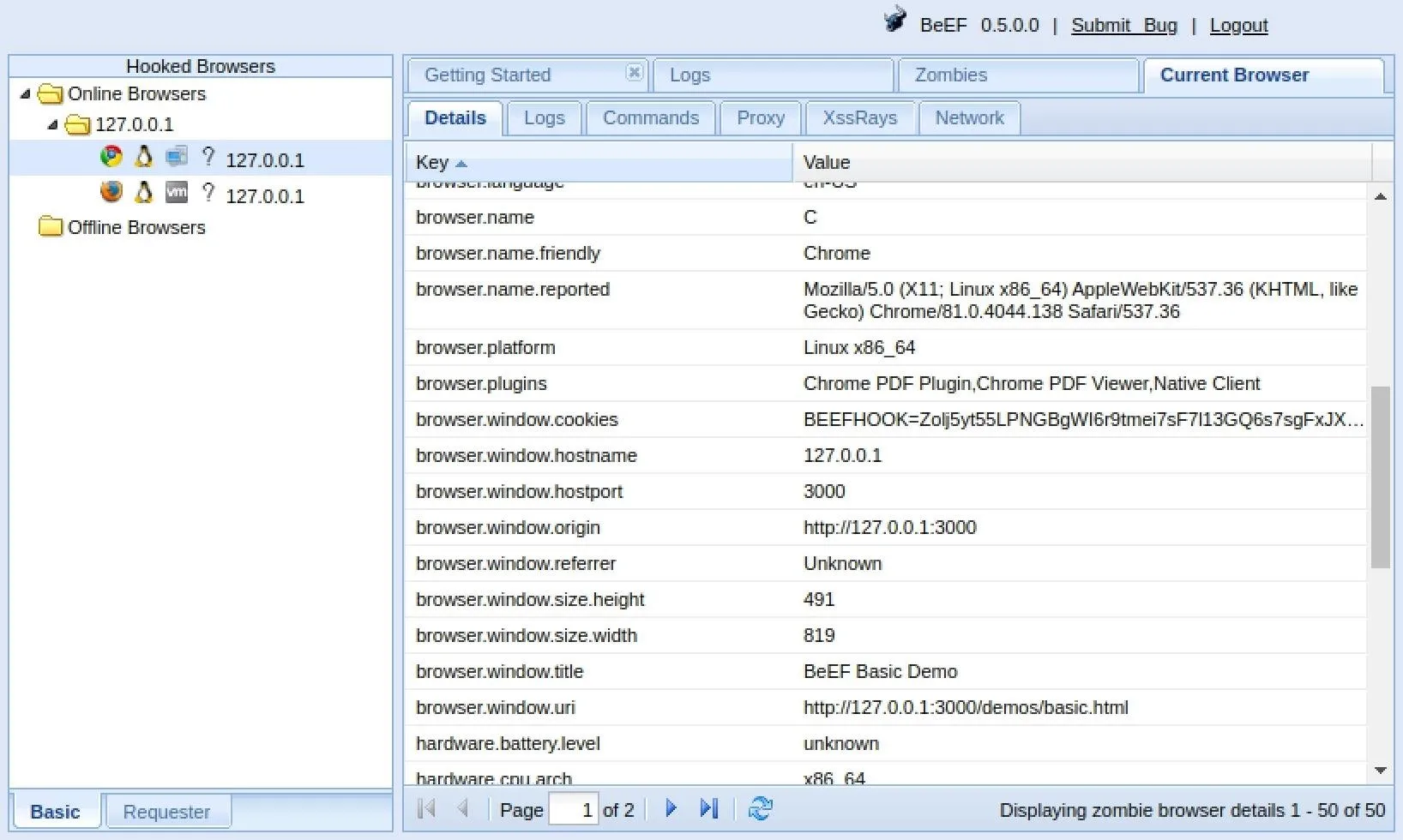This screenshot has height=840, width=1403.
Task: Click the scrollbar up arrow
Action: point(1380,196)
